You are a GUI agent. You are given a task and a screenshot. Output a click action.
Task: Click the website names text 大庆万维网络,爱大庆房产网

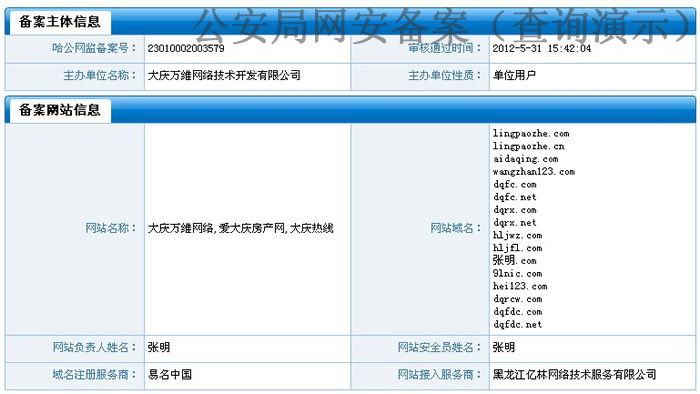(x=216, y=228)
